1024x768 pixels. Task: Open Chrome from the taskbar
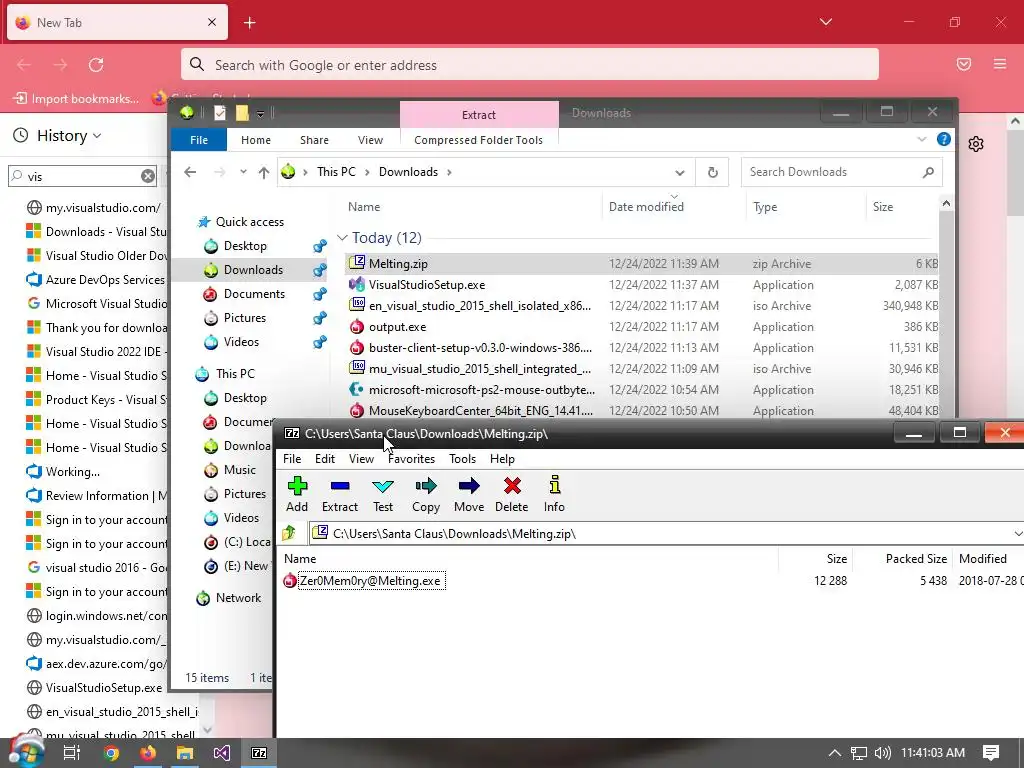pos(112,753)
